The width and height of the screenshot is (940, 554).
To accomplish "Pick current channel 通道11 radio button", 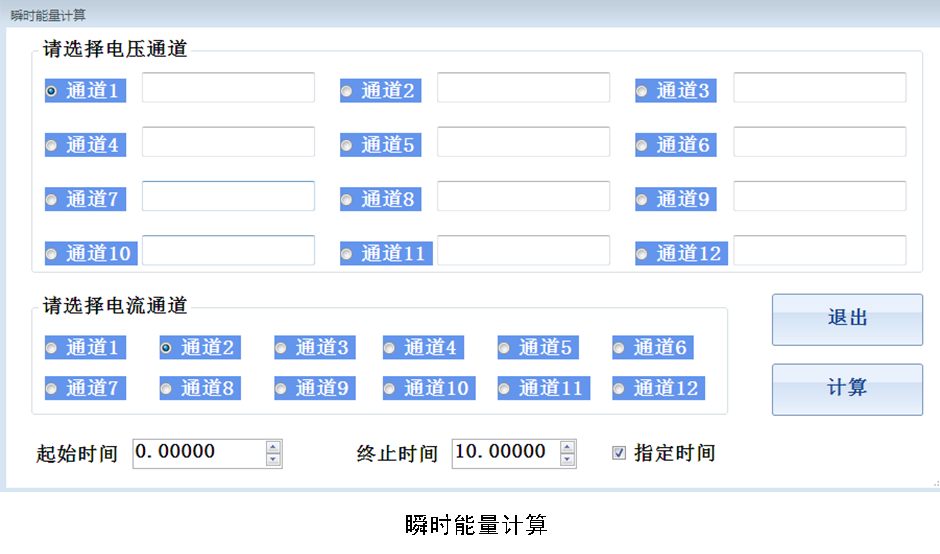I will pos(504,388).
